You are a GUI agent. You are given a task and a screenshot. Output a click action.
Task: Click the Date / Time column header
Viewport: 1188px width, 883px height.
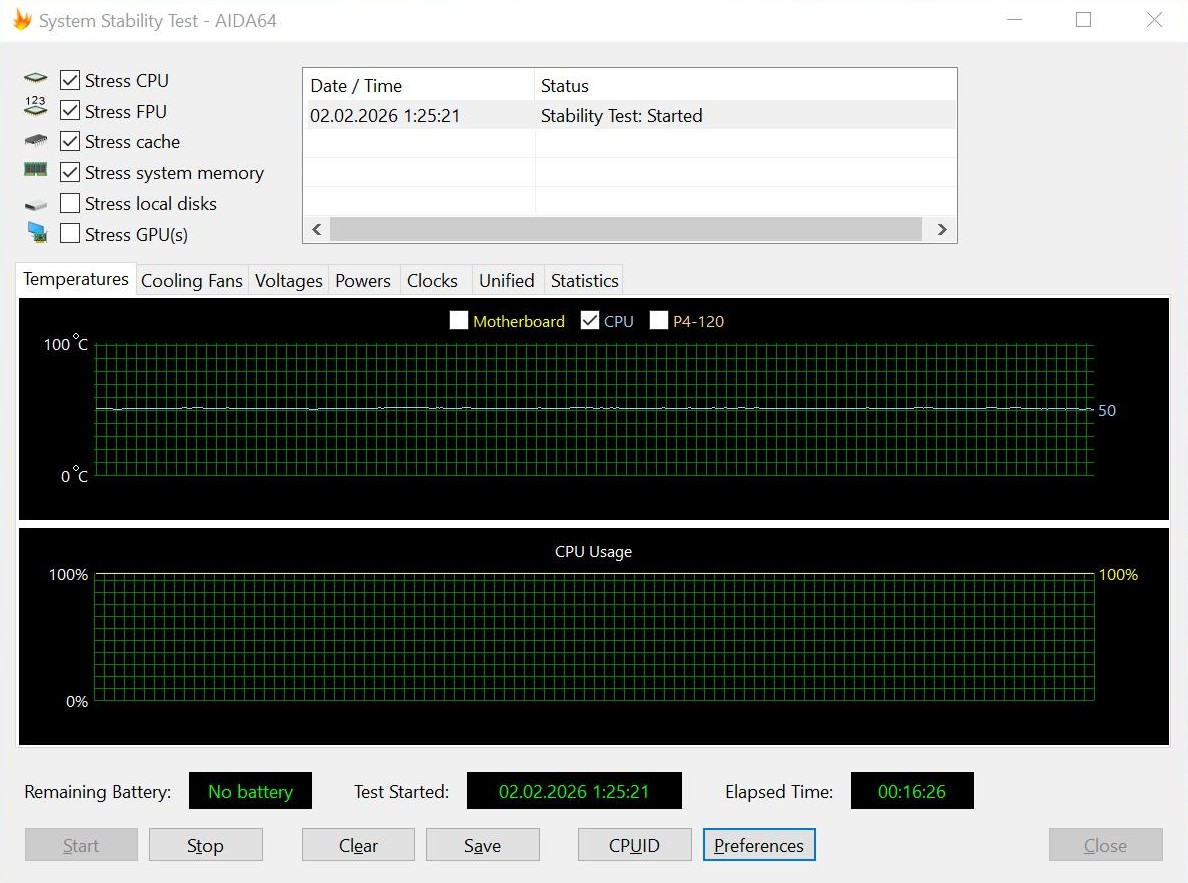point(419,85)
